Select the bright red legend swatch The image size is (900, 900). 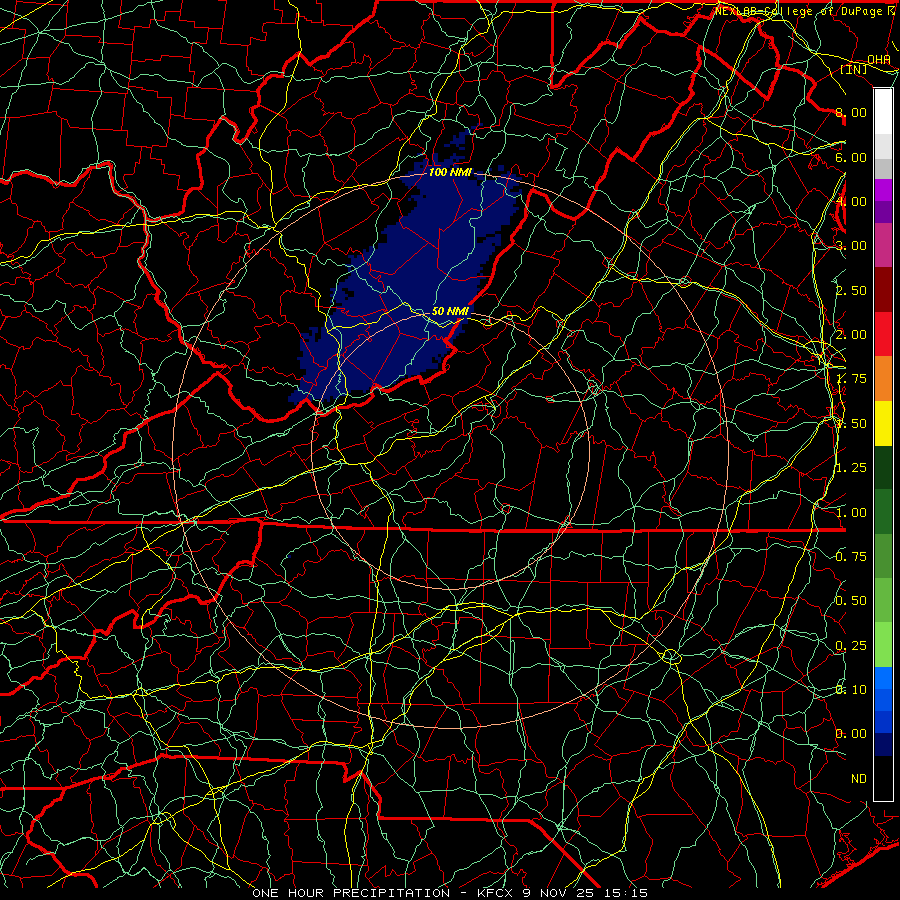click(883, 334)
